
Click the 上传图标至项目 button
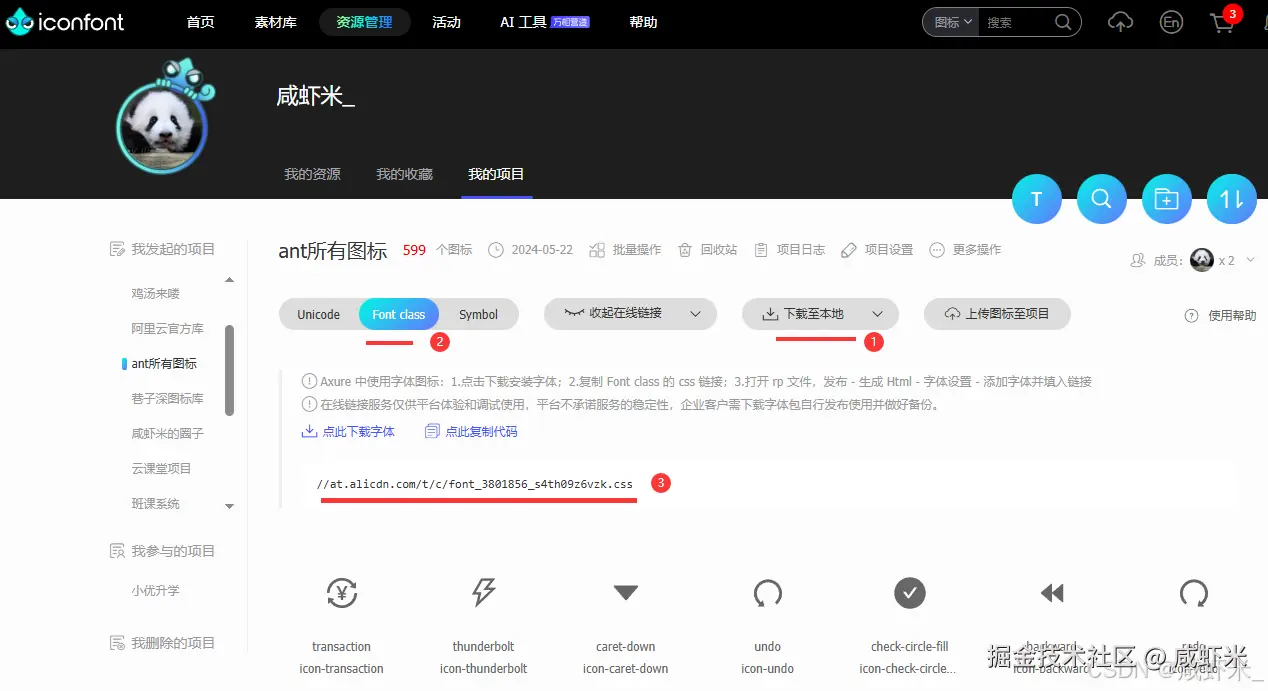(x=997, y=313)
